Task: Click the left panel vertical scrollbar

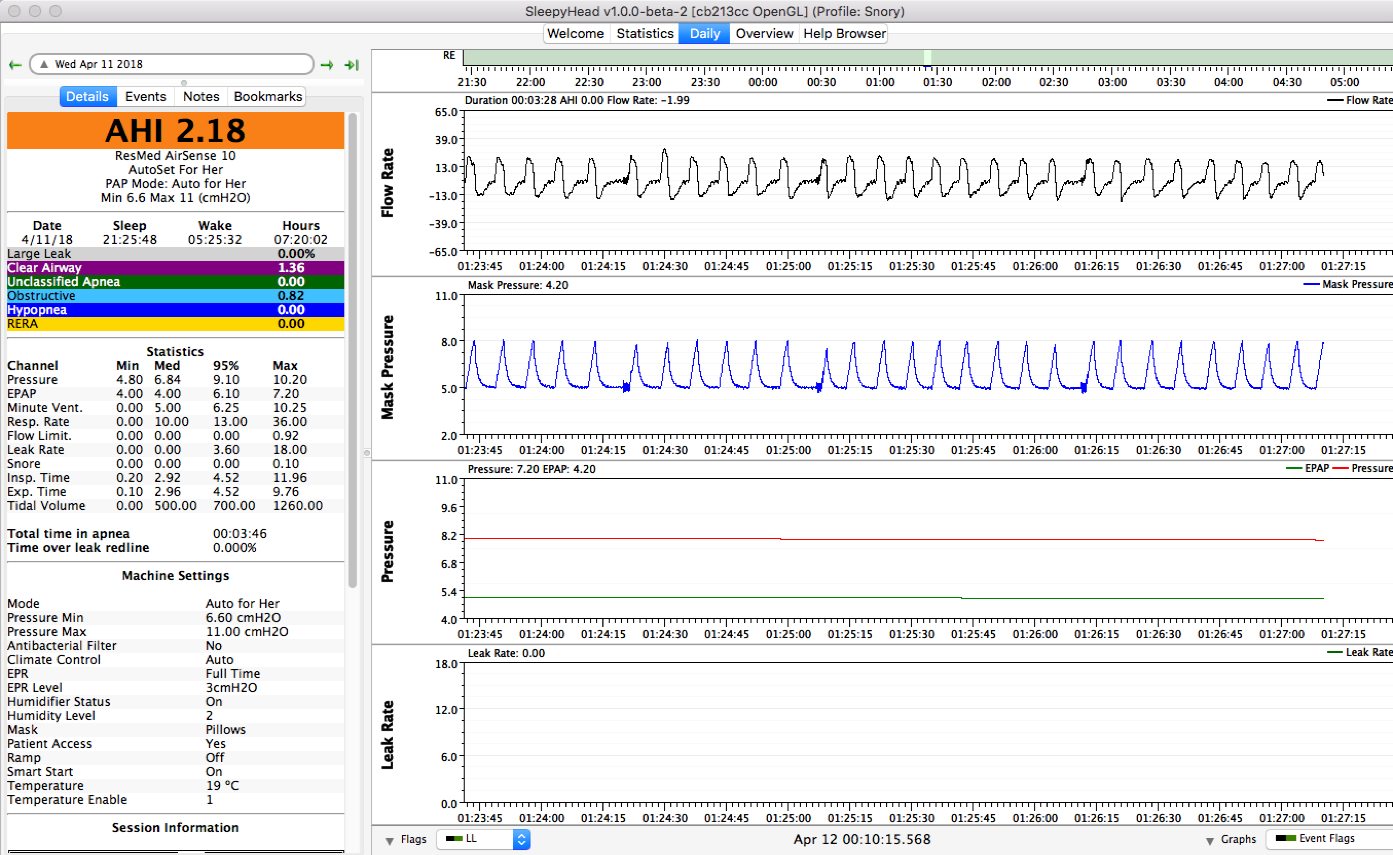Action: click(x=352, y=350)
